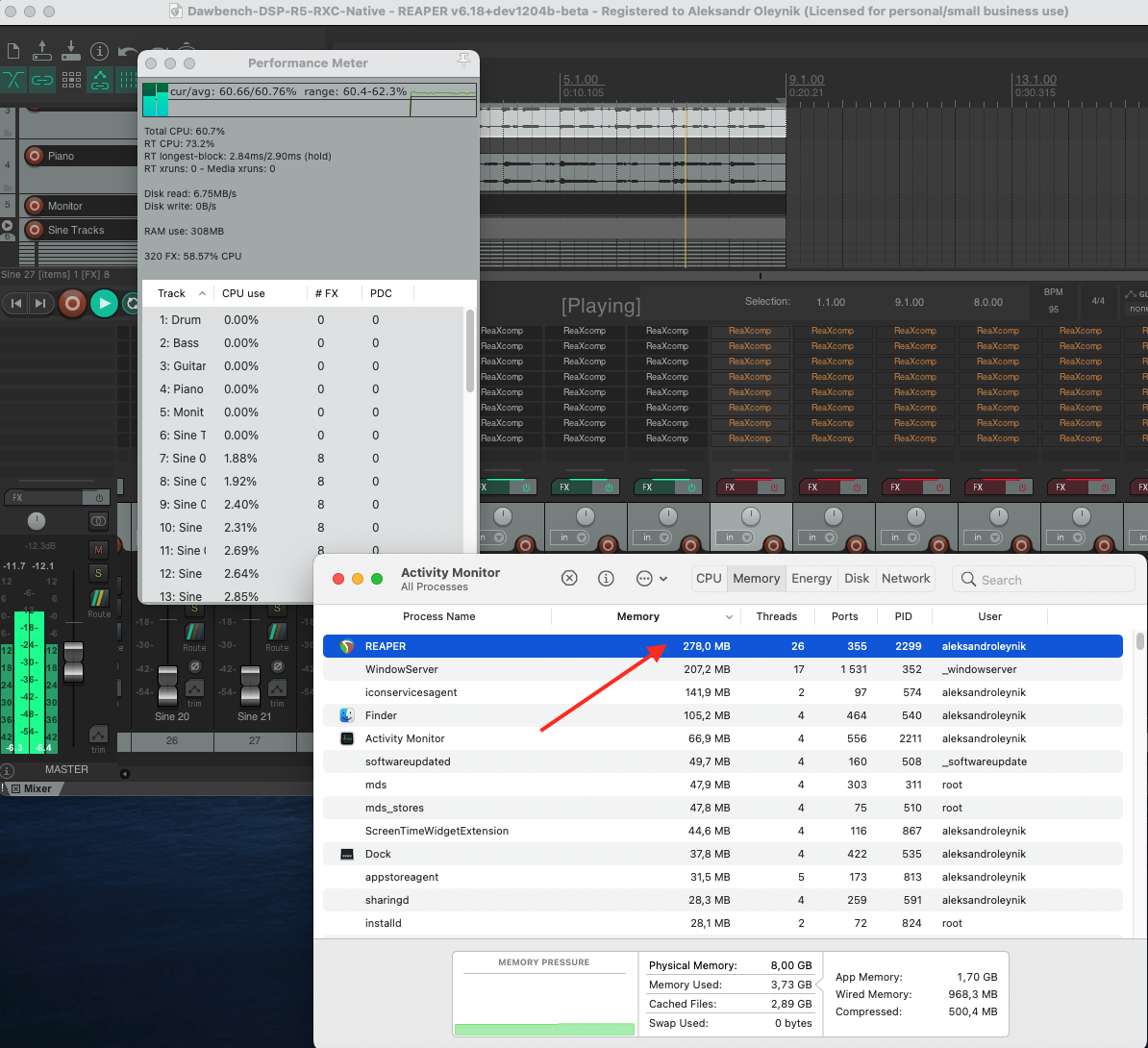The image size is (1148, 1048).
Task: Toggle ripple editing grid icon
Action: pos(71,80)
